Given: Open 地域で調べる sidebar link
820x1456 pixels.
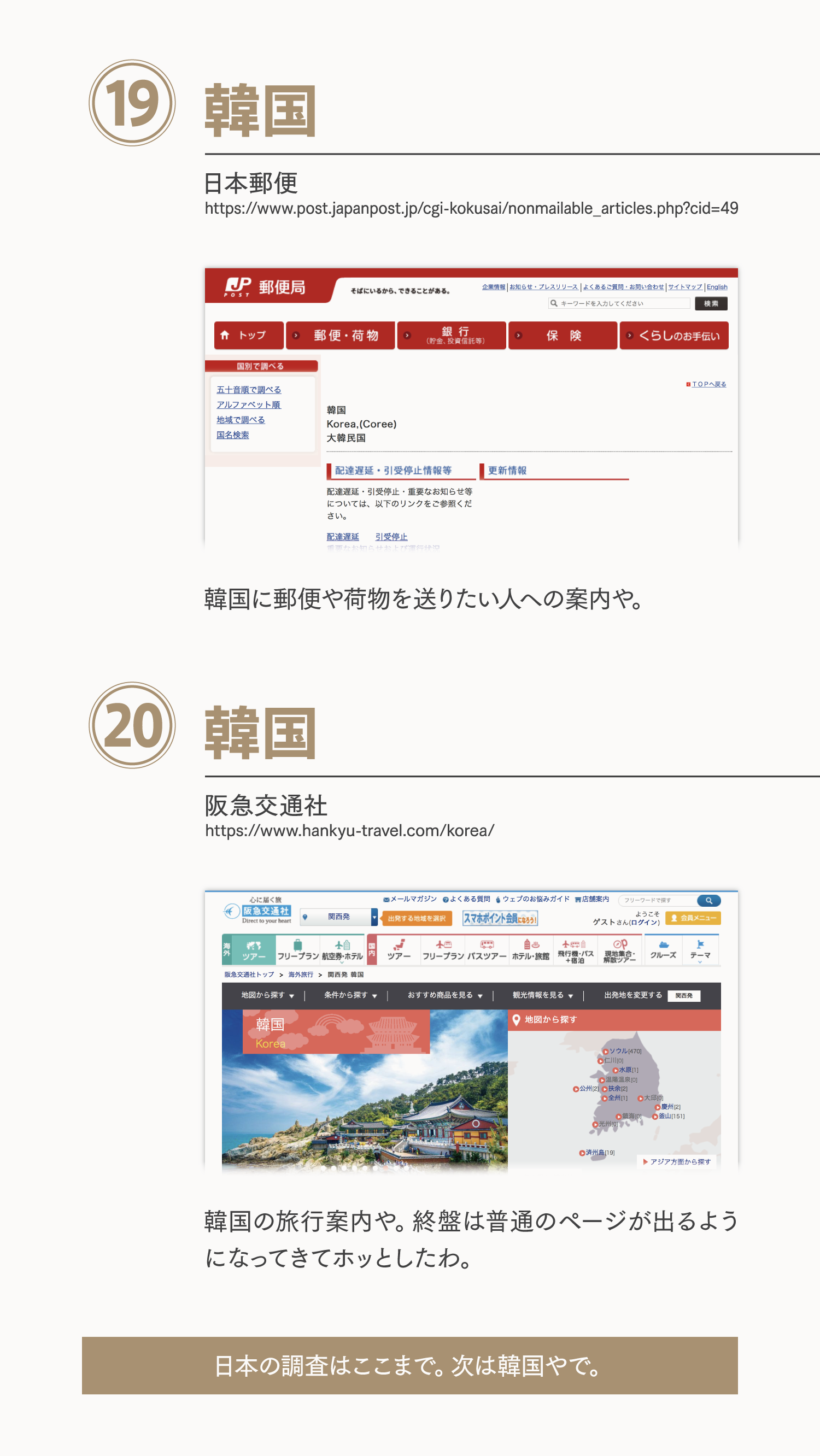Looking at the screenshot, I should [x=241, y=420].
